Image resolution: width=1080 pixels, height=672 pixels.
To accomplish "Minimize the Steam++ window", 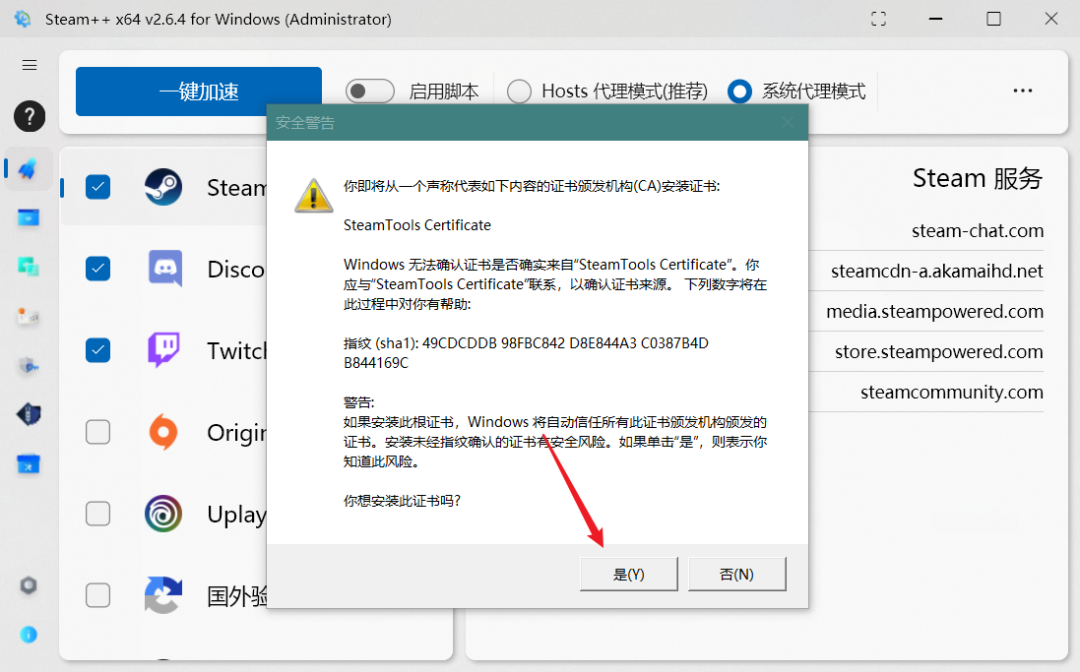I will click(935, 19).
